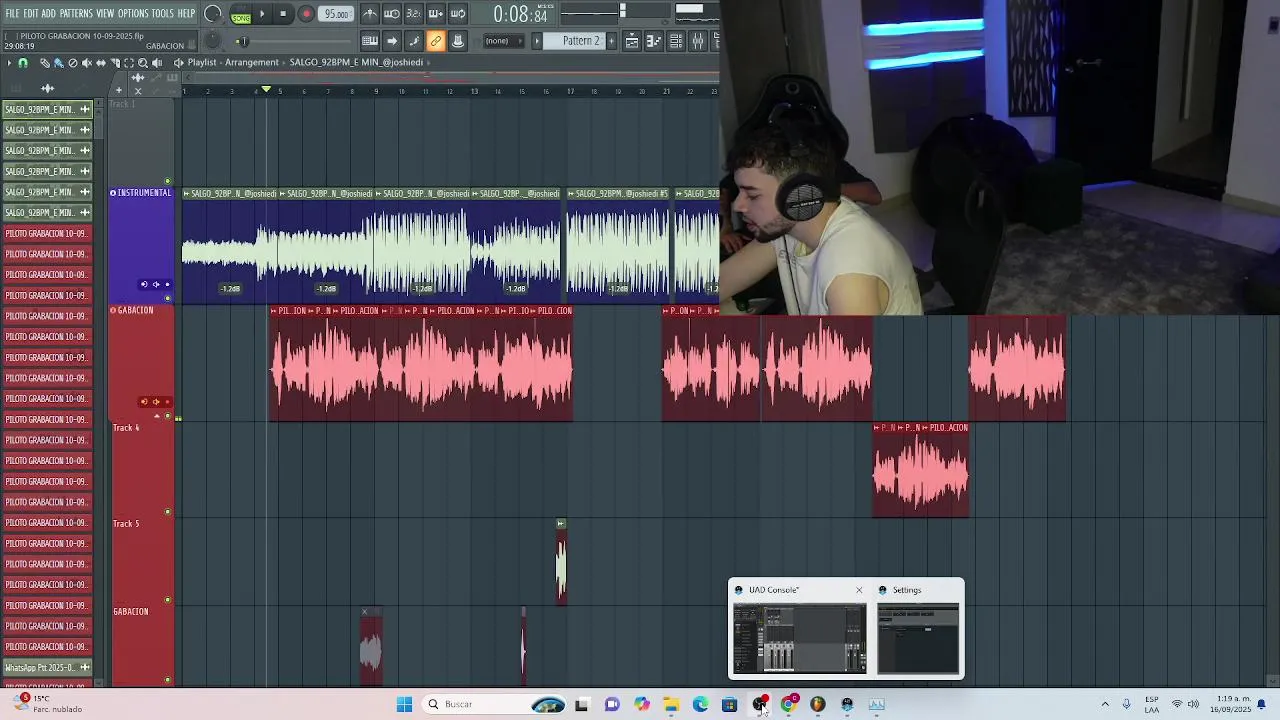Open File Explorer from the taskbar
The width and height of the screenshot is (1280, 720).
click(671, 704)
